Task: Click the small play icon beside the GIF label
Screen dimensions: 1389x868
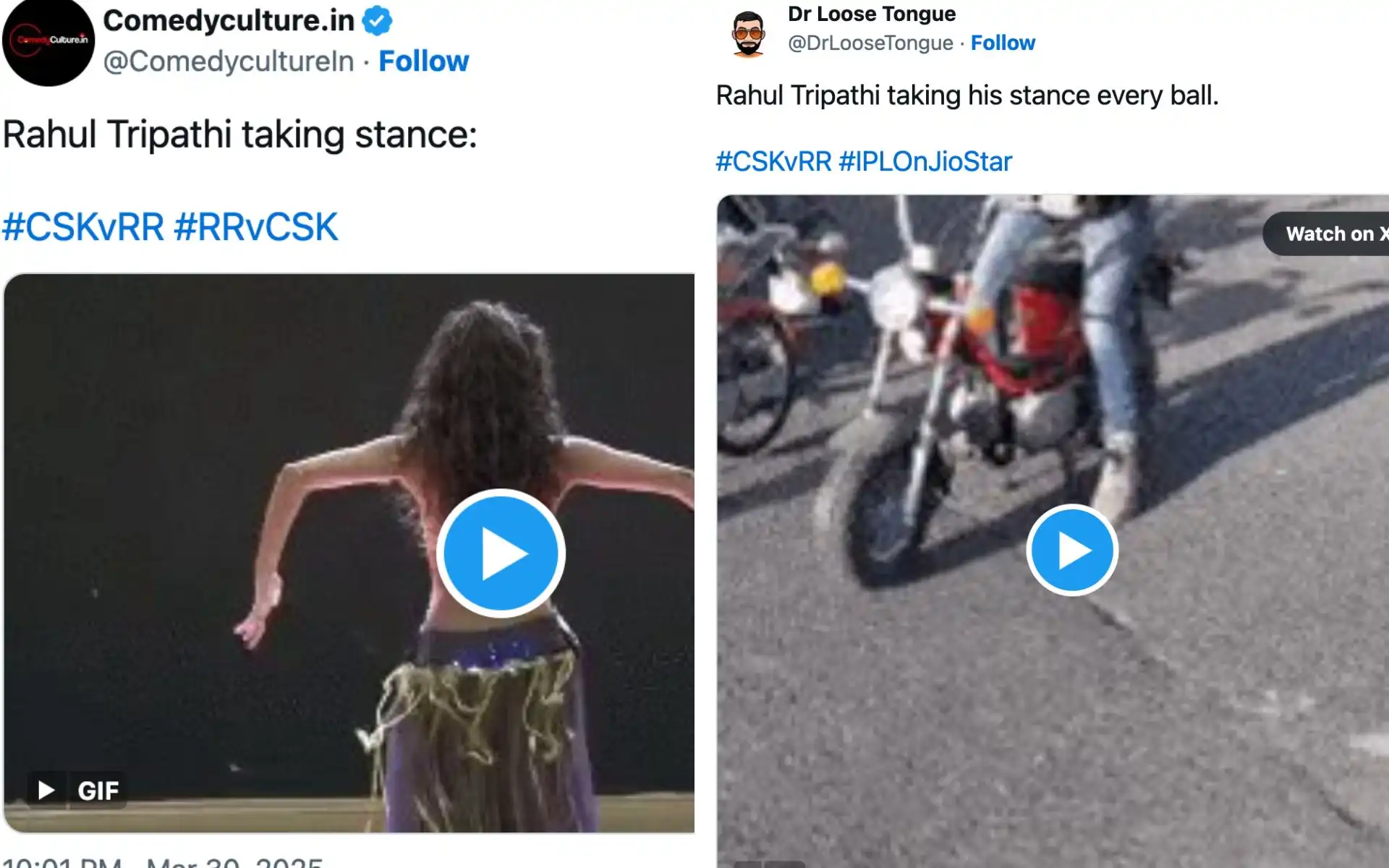Action: point(46,790)
